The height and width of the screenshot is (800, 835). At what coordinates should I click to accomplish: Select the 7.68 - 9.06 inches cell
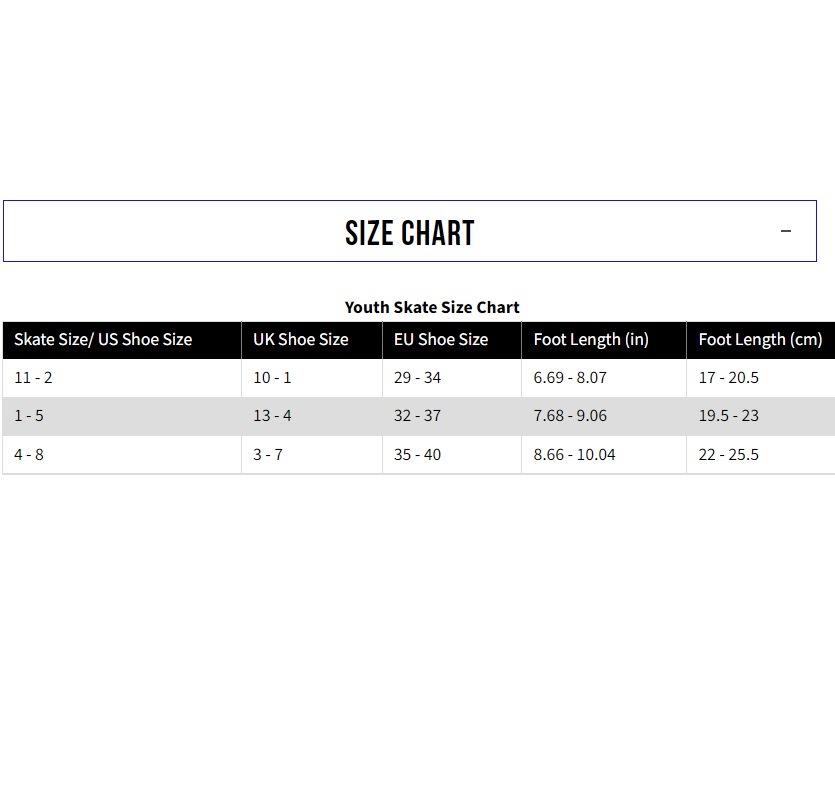(x=570, y=416)
